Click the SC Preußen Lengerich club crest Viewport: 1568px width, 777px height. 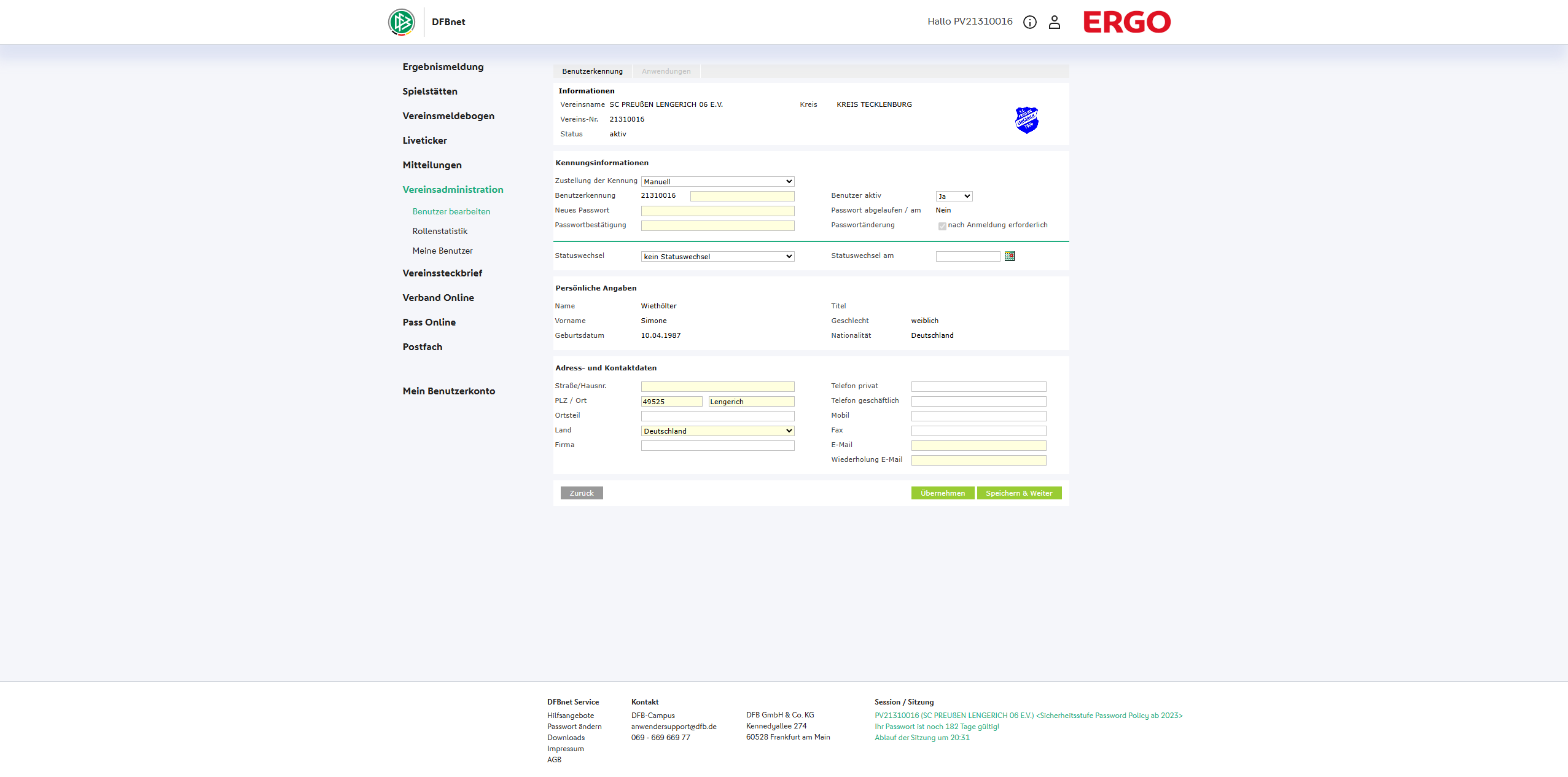coord(1026,120)
